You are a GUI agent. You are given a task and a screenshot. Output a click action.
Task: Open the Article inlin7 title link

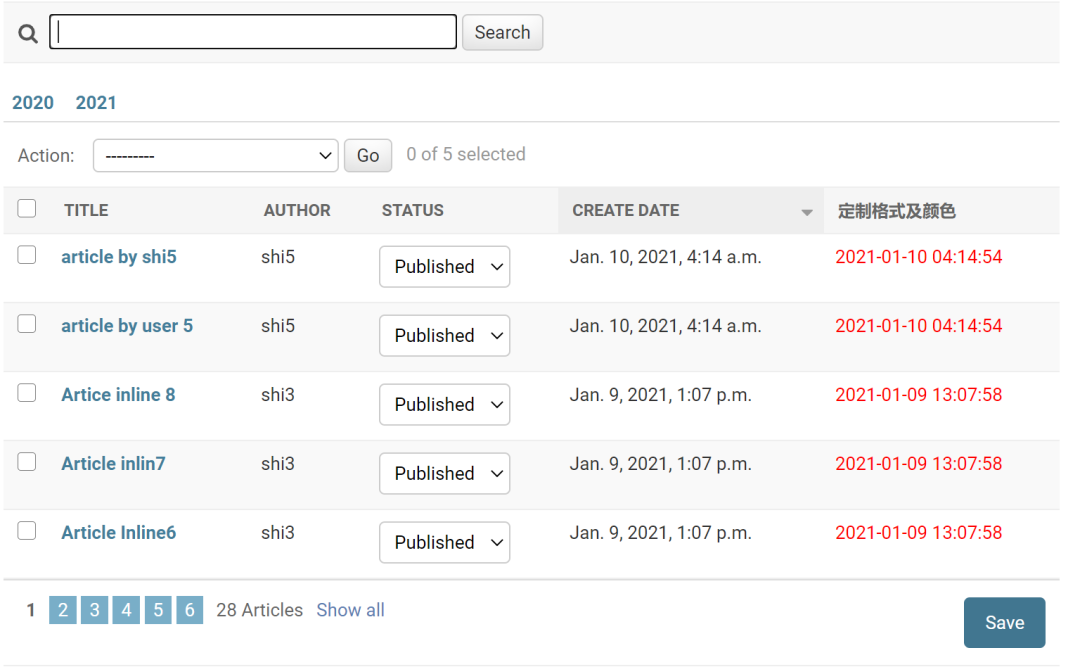(113, 464)
